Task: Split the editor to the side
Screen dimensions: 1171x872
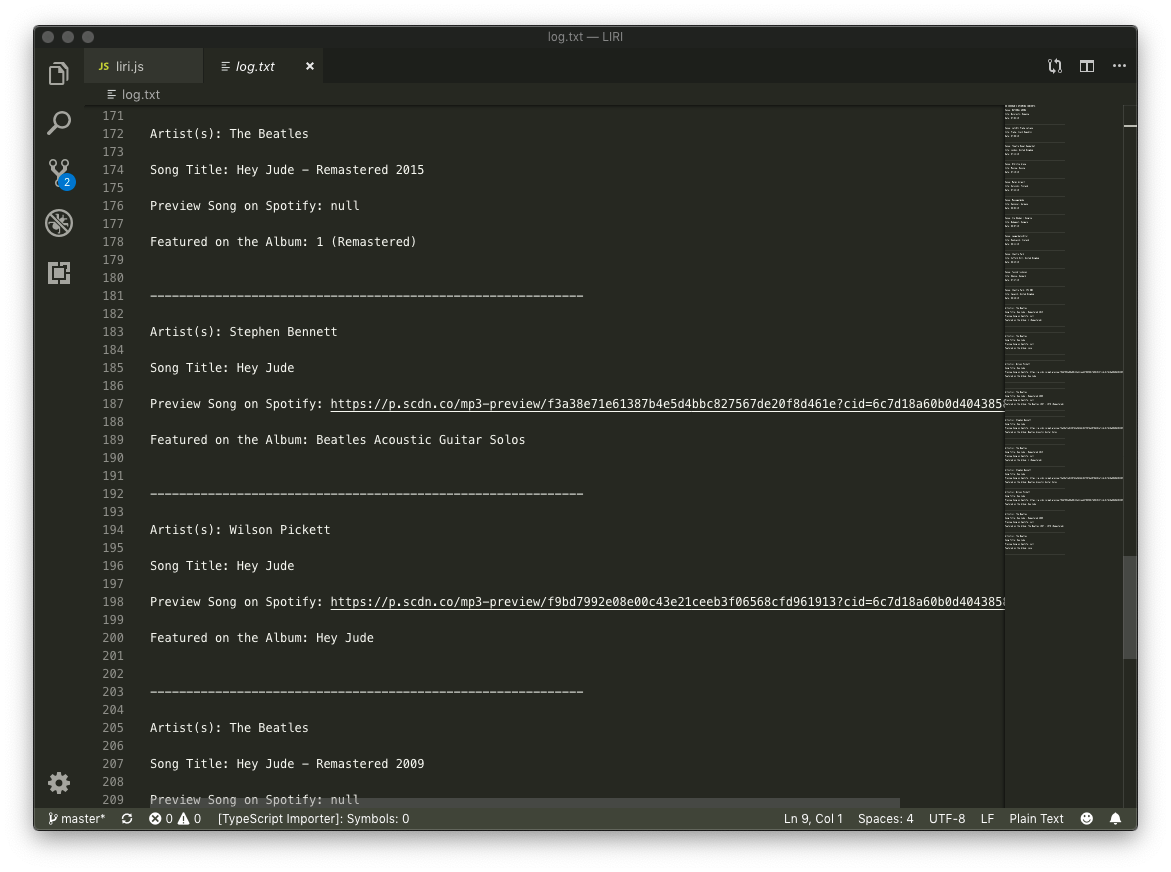Action: [x=1087, y=66]
